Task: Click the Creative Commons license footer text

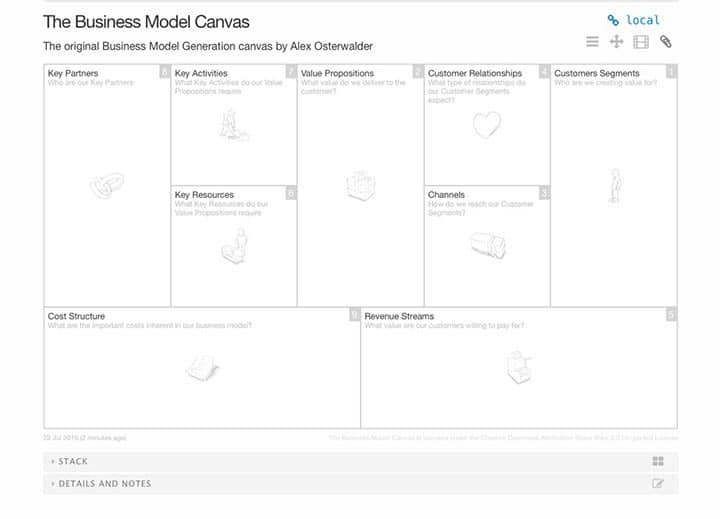Action: pyautogui.click(x=502, y=437)
